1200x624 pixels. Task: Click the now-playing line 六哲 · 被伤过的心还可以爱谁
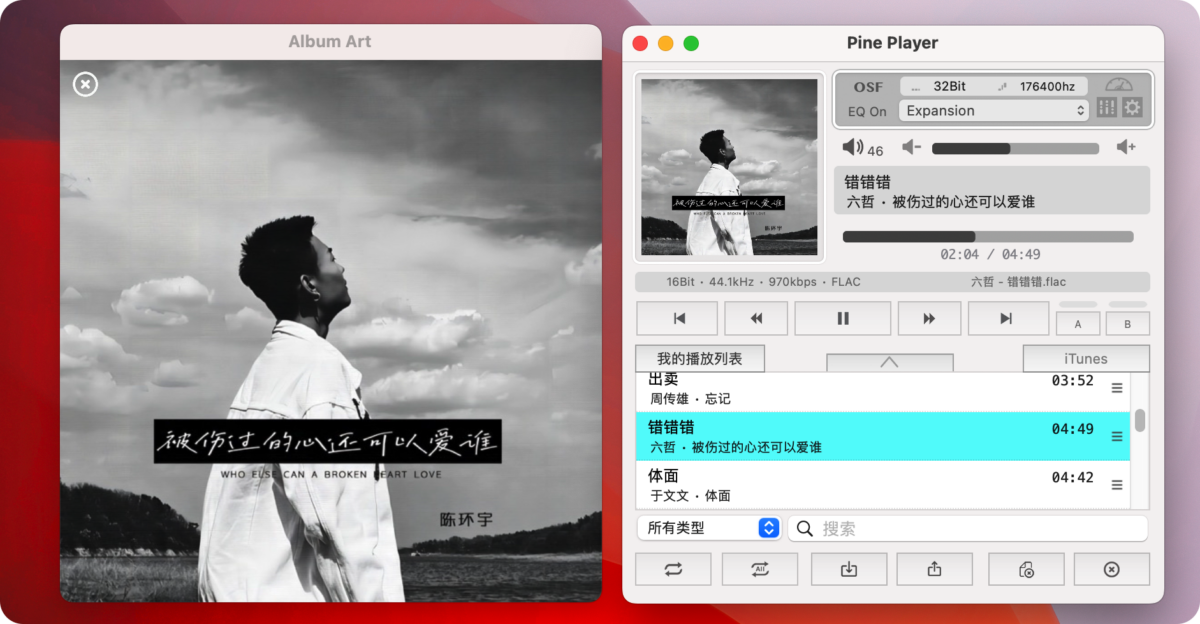(940, 202)
